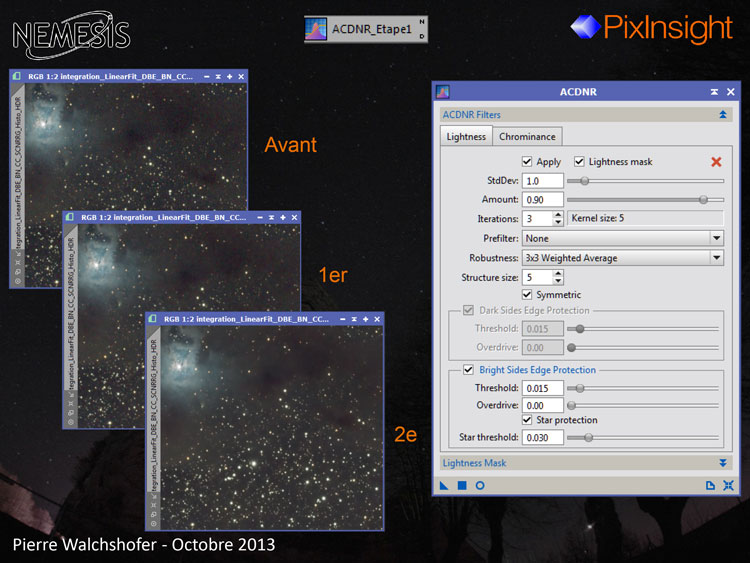Click the StdDev value field

pos(542,181)
